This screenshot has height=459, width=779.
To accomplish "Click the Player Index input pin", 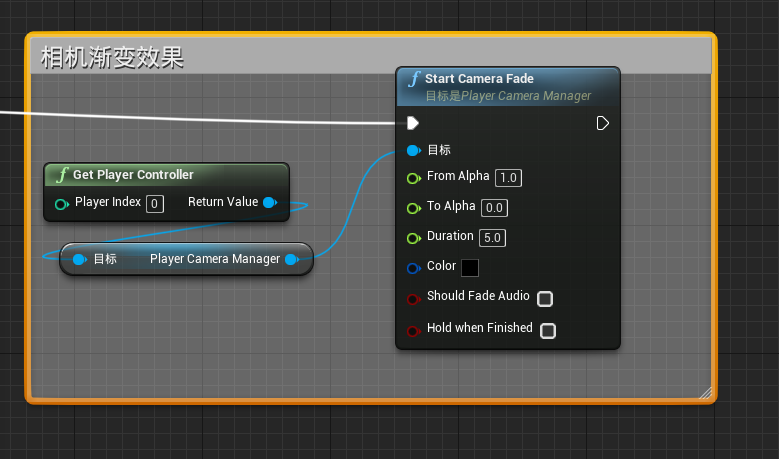I will click(62, 204).
